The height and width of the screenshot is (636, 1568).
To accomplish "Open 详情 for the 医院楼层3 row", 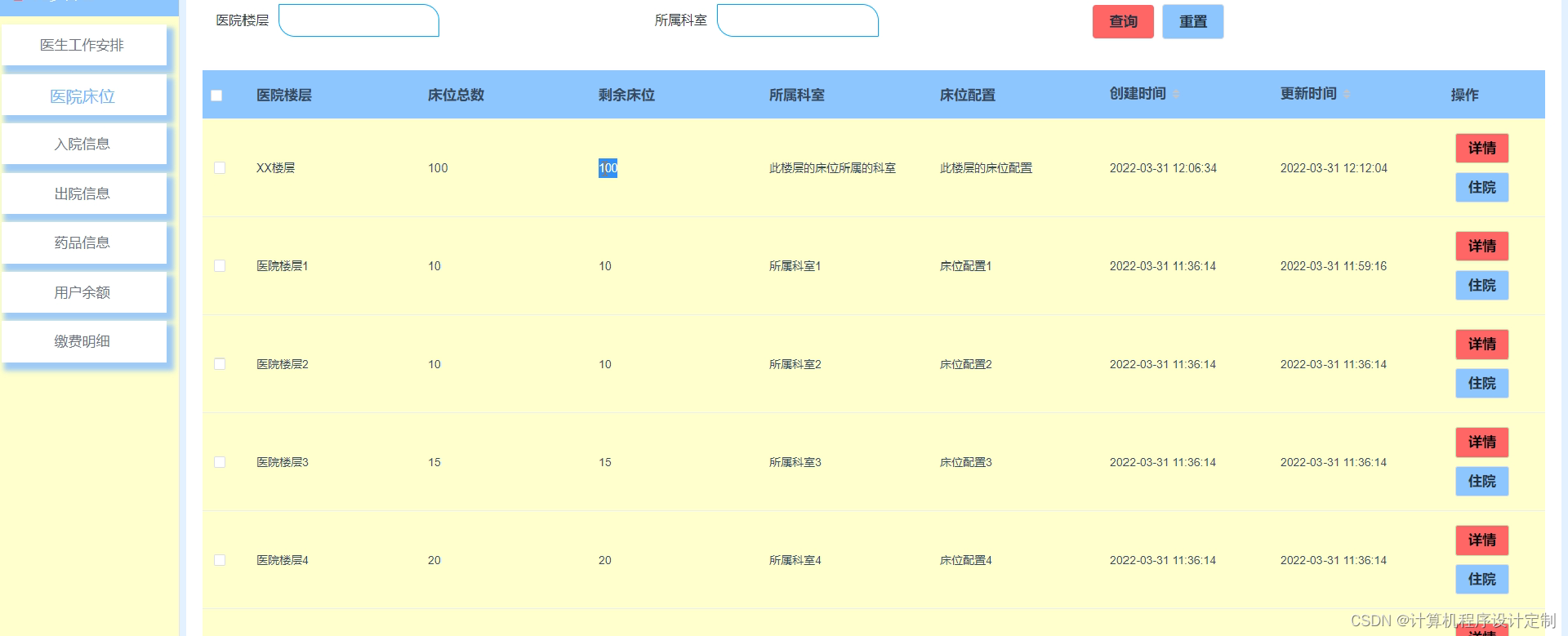I will [x=1482, y=443].
